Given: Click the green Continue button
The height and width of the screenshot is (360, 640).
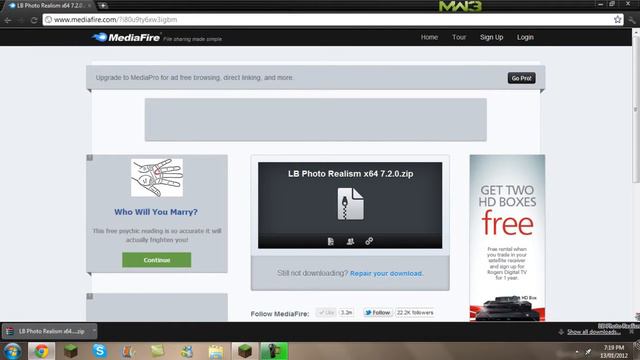Looking at the screenshot, I should point(157,260).
